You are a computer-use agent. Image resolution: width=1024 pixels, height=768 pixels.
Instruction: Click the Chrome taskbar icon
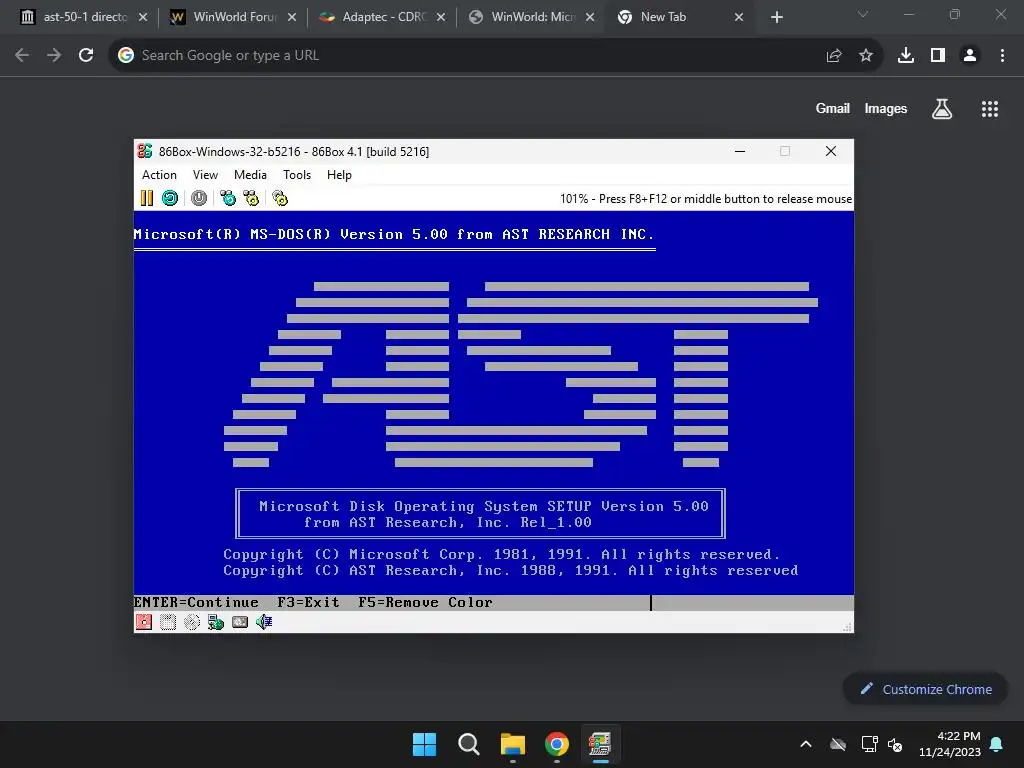click(x=557, y=744)
